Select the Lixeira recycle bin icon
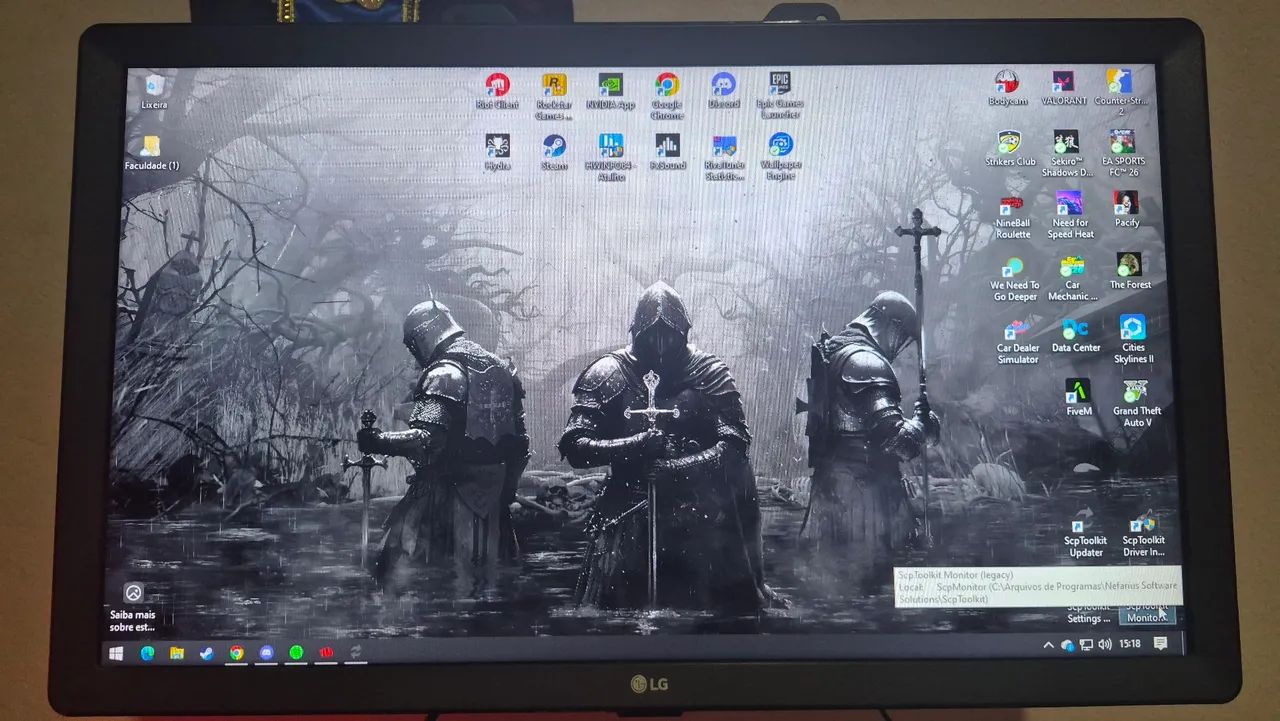Screen dimensions: 1280x721 point(154,91)
